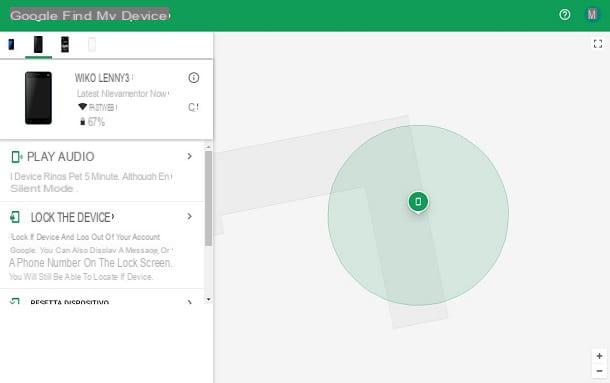
Task: Open the LOCK THE DEVICE option
Action: (x=72, y=217)
